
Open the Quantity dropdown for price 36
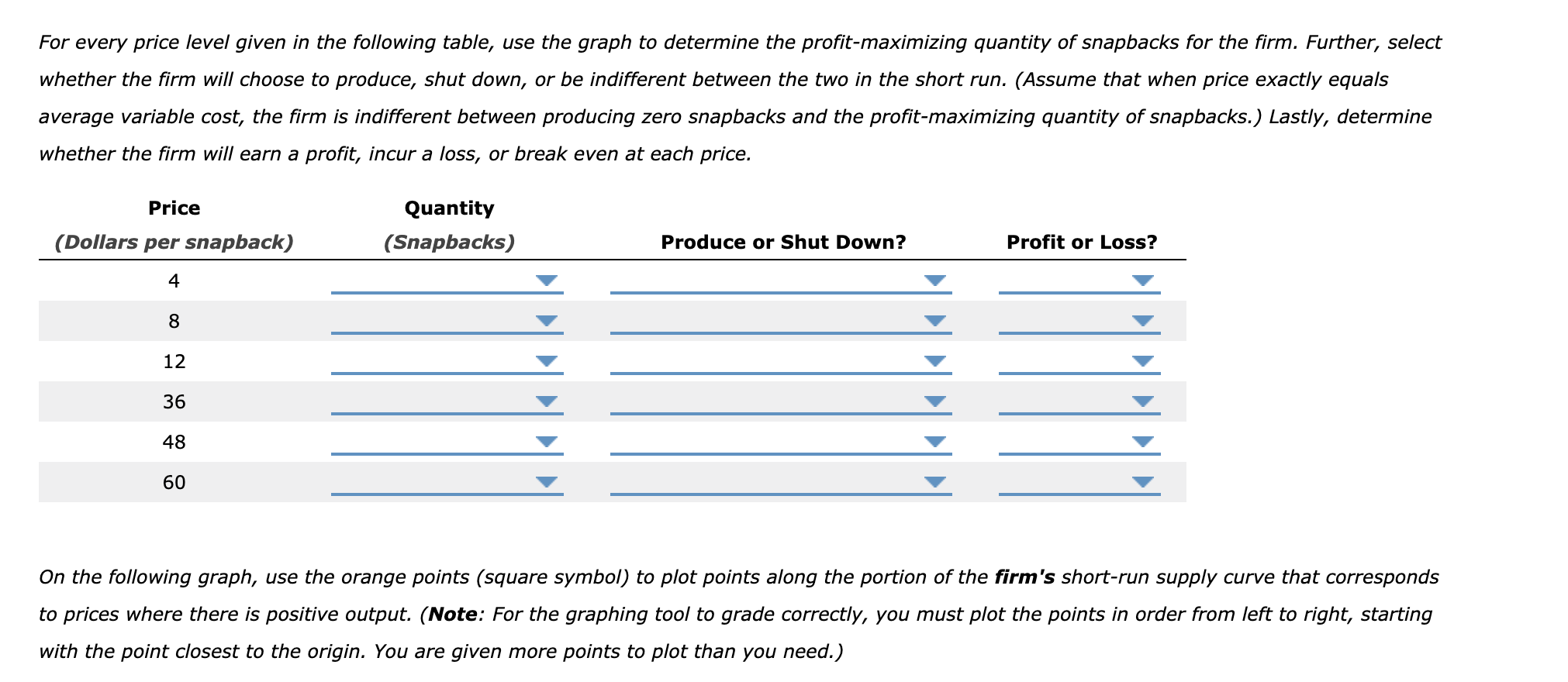[x=545, y=402]
